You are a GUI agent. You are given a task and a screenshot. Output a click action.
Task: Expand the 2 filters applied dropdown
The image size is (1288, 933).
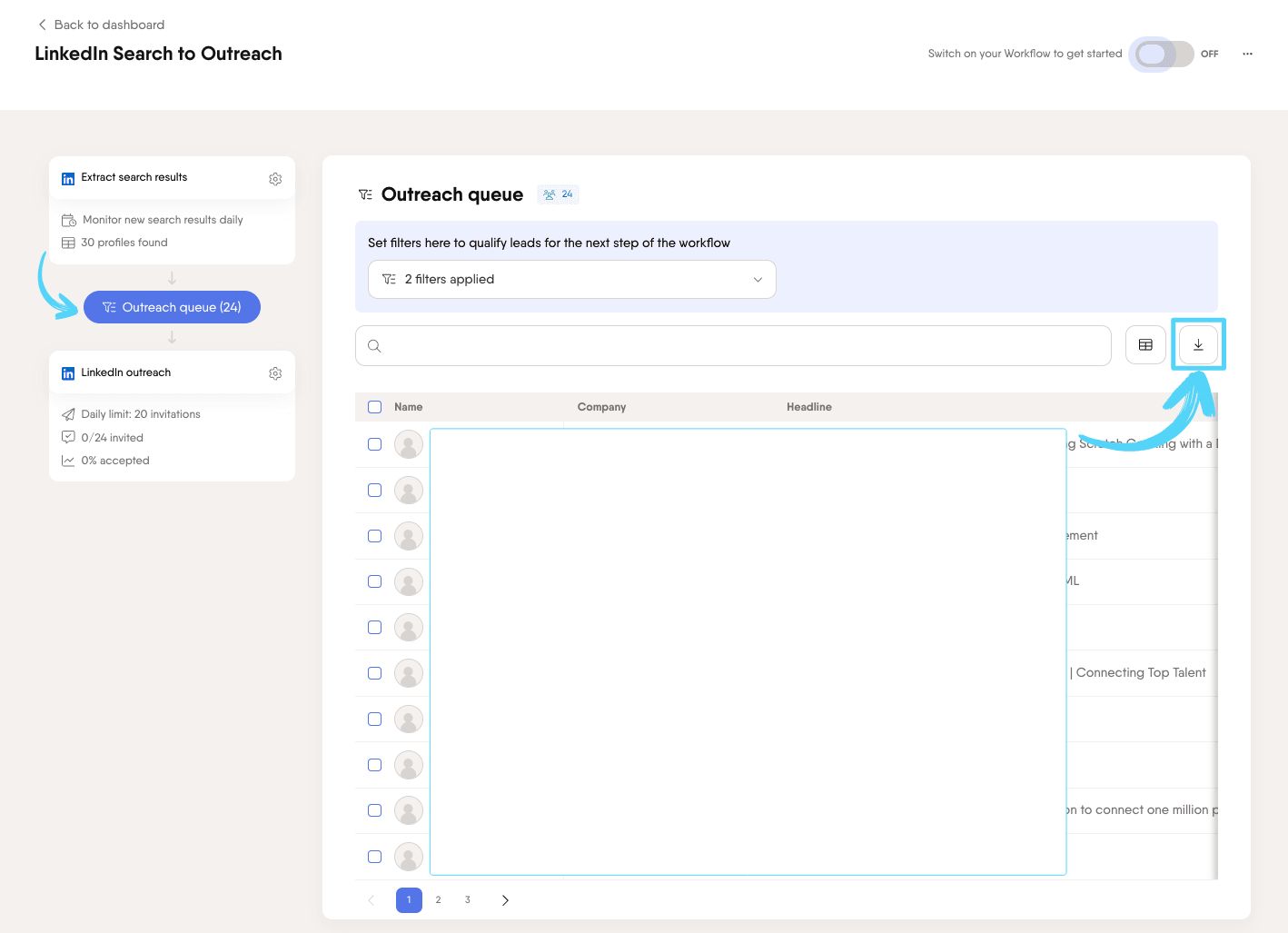tap(572, 279)
